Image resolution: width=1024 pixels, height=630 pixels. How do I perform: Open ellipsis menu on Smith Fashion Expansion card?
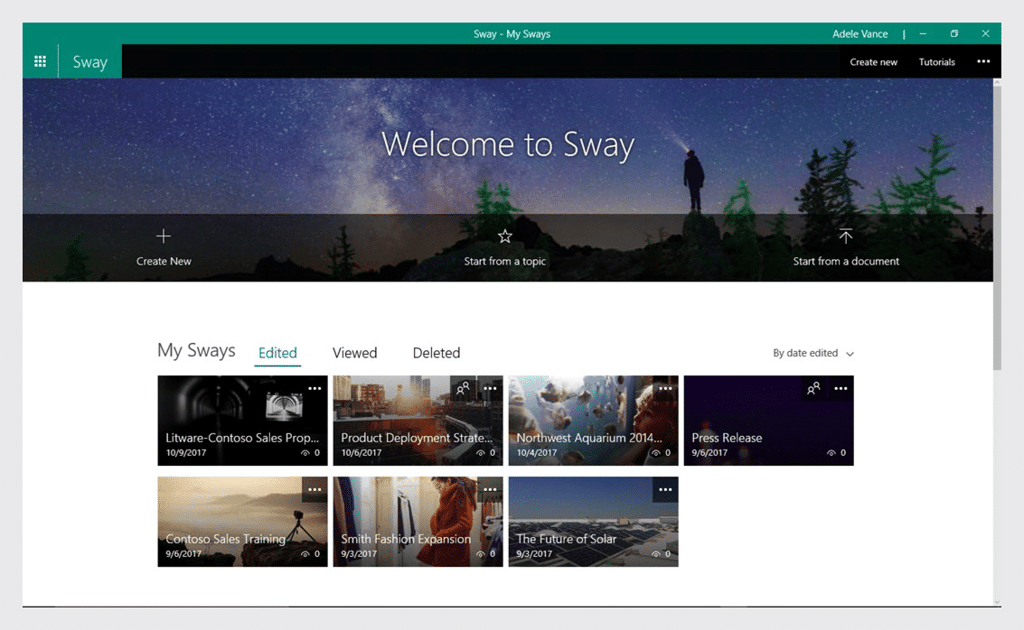pos(490,490)
